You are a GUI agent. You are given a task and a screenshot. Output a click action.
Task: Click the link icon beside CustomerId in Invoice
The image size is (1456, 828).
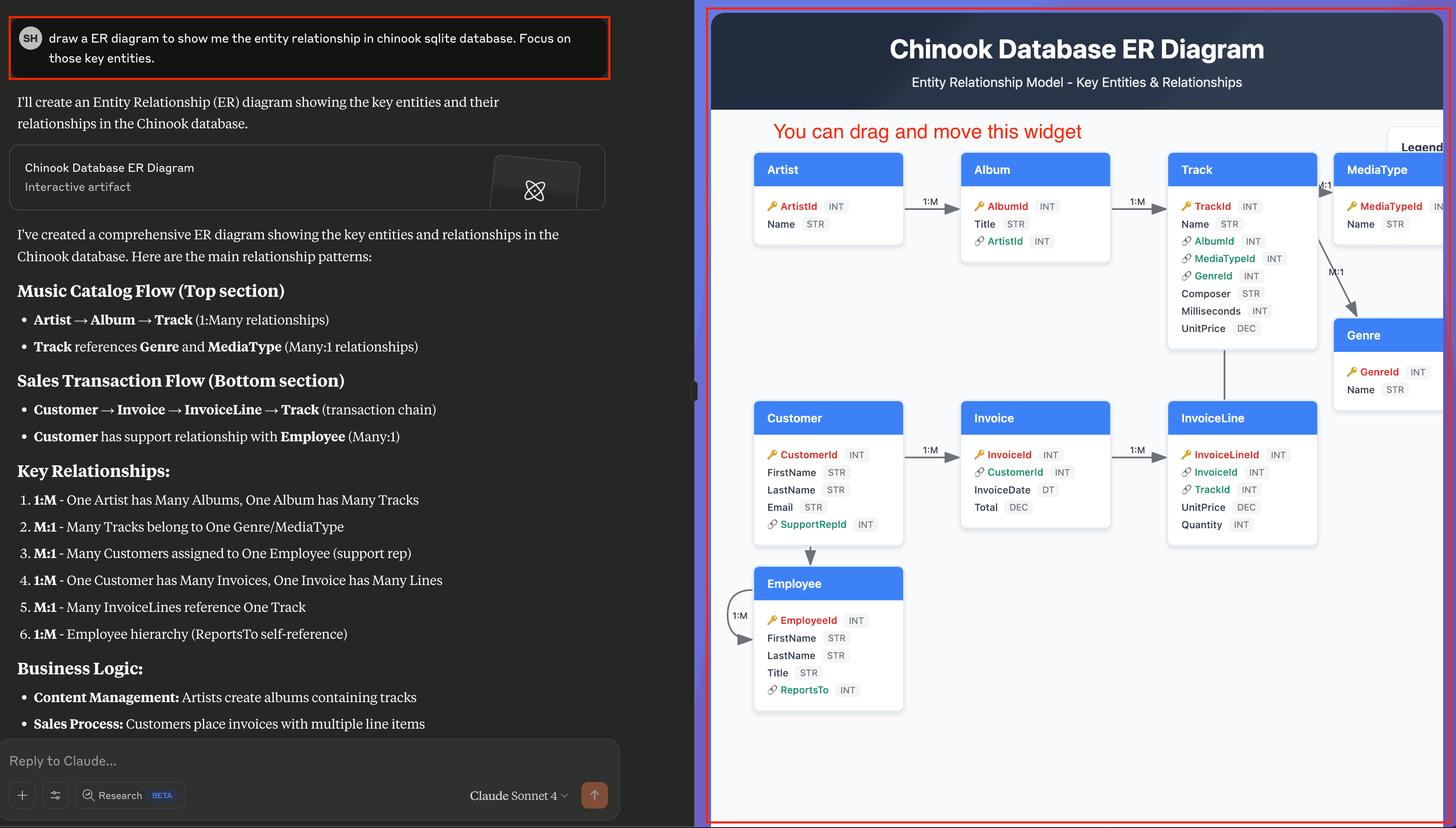tap(979, 472)
